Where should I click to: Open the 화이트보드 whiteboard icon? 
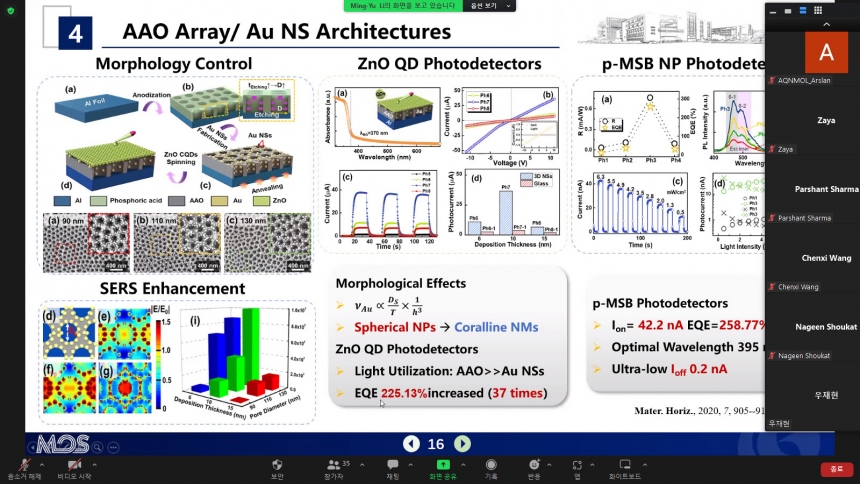point(624,469)
